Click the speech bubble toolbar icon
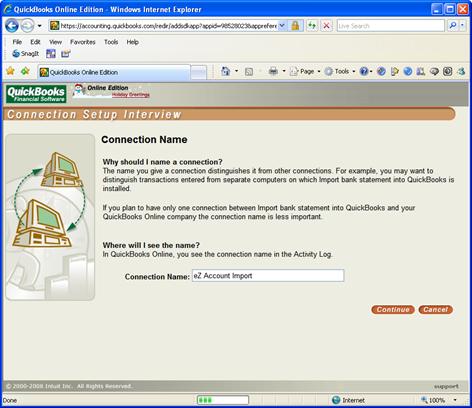 click(434, 71)
